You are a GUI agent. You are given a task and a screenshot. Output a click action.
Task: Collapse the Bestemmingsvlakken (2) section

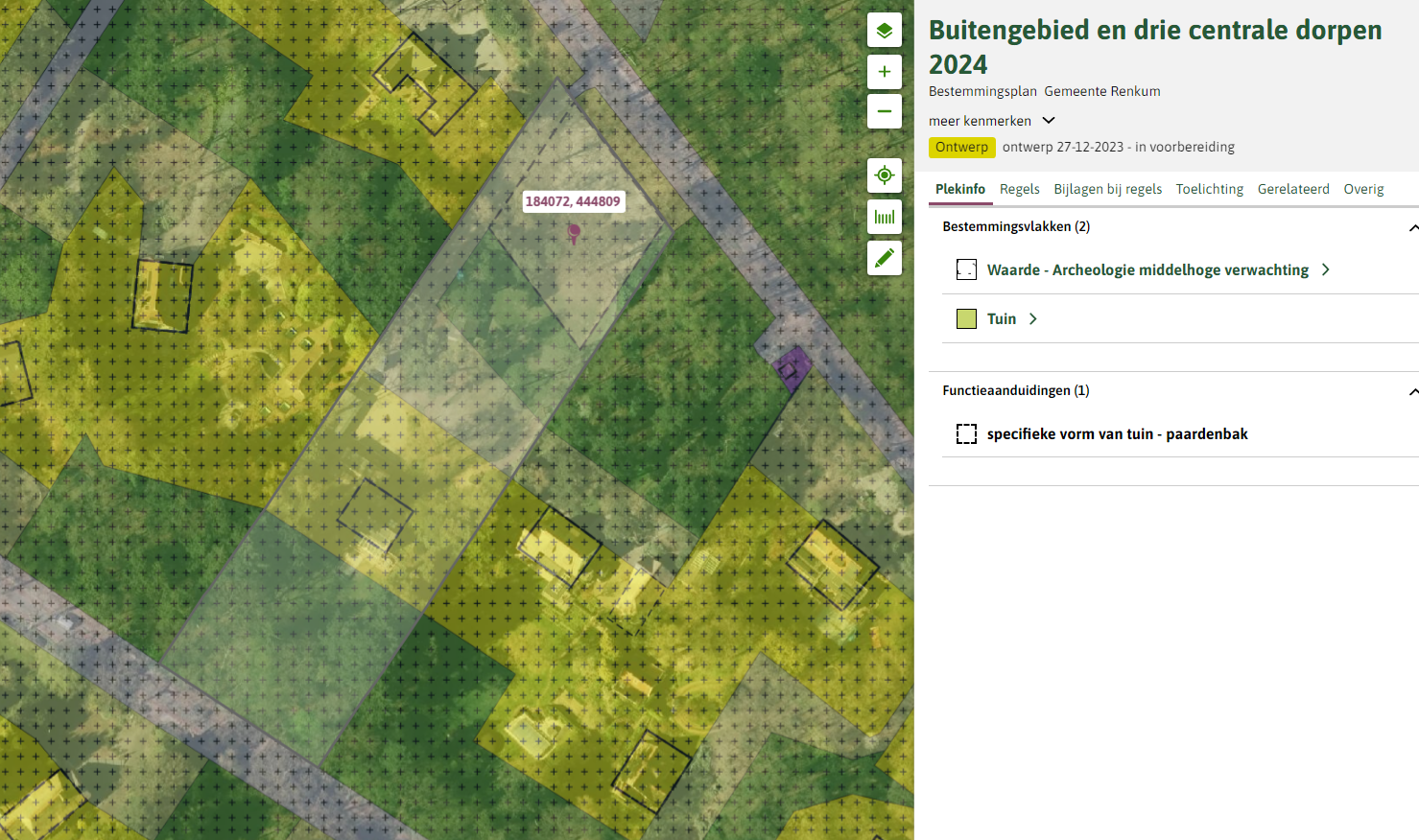[x=1412, y=227]
